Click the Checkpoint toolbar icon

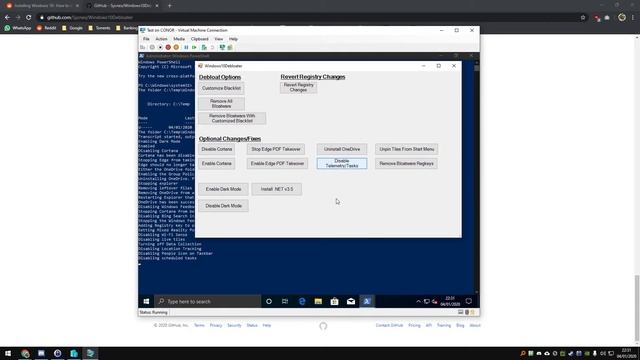pyautogui.click(x=204, y=47)
